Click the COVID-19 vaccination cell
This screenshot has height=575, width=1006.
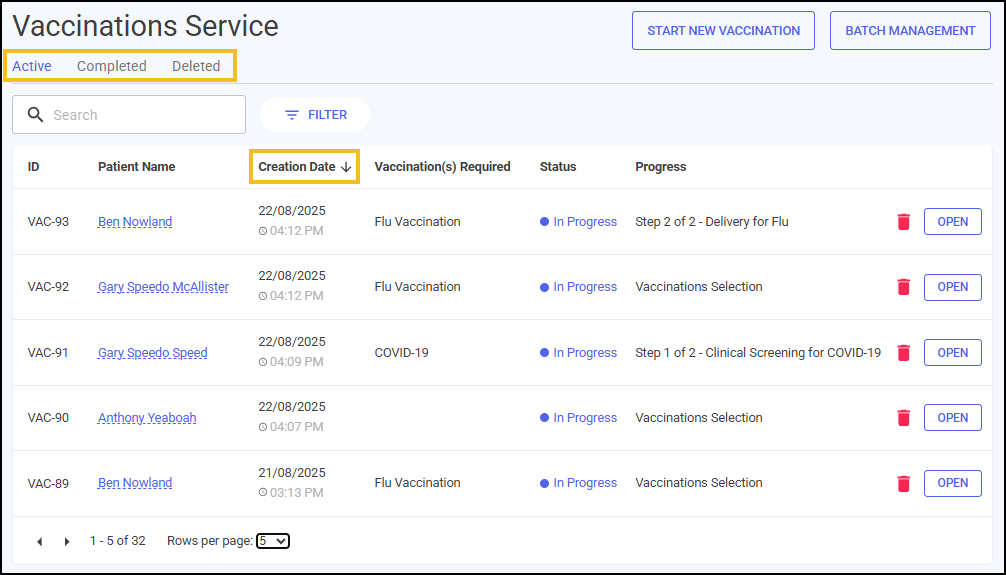(402, 352)
